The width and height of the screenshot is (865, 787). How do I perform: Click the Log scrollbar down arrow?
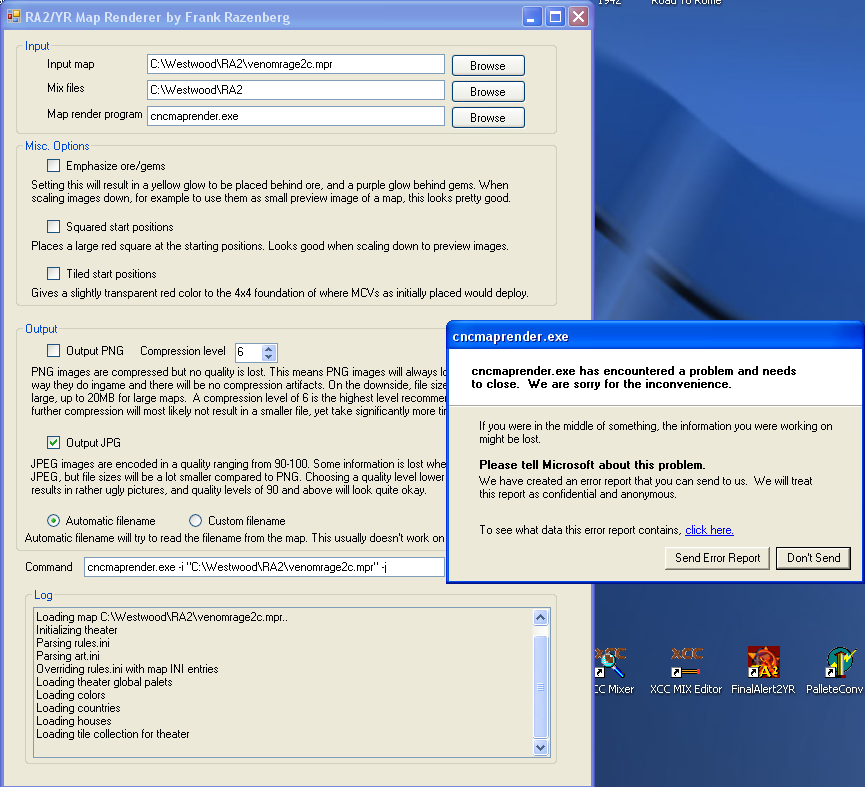(x=541, y=748)
